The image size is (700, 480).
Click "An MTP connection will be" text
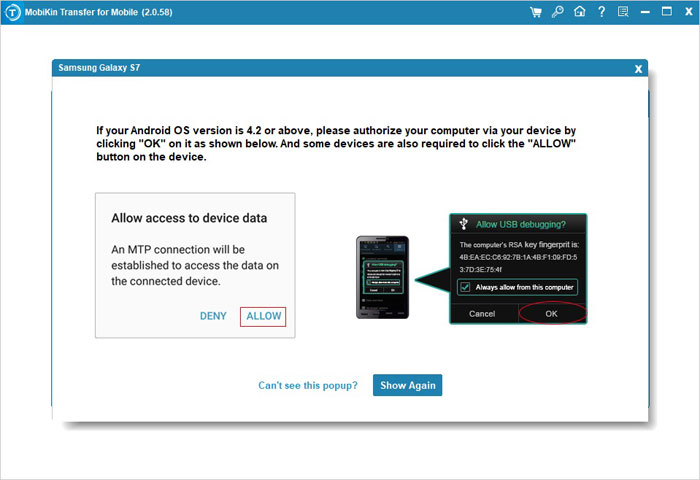178,249
